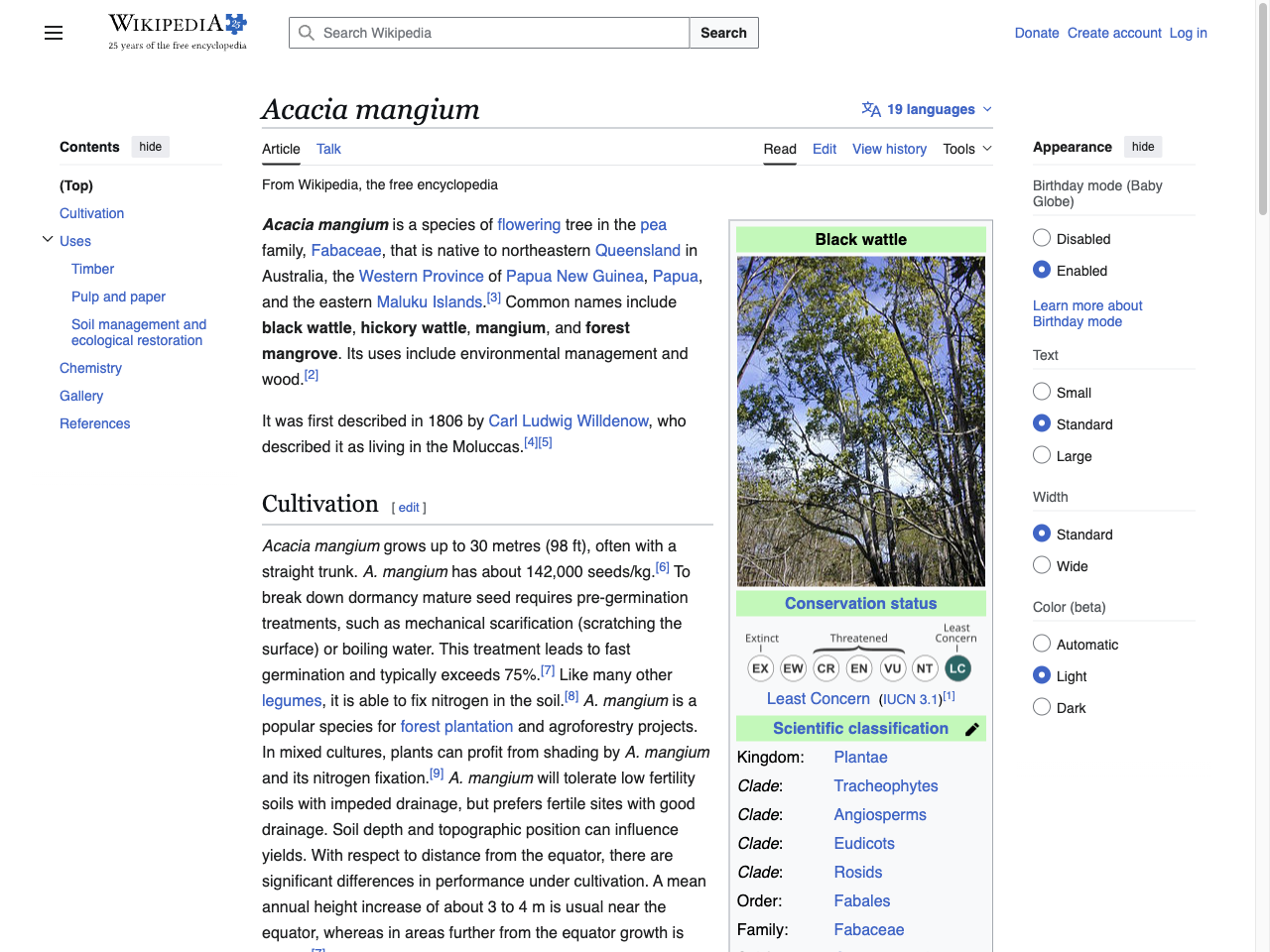Open the hamburger main menu
Viewport: 1270px width, 952px height.
point(53,33)
